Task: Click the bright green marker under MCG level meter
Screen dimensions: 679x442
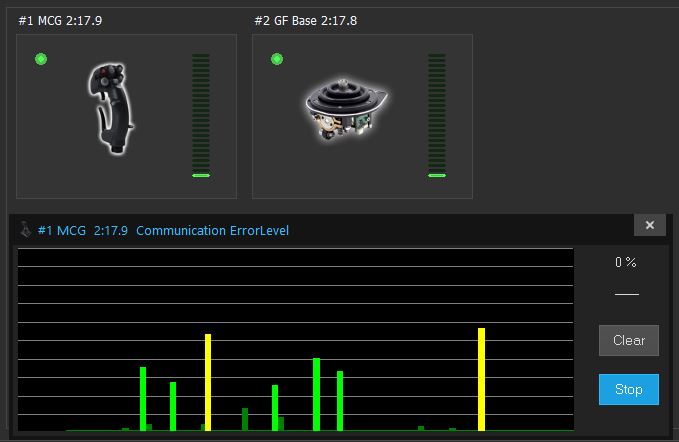Action: click(x=201, y=175)
